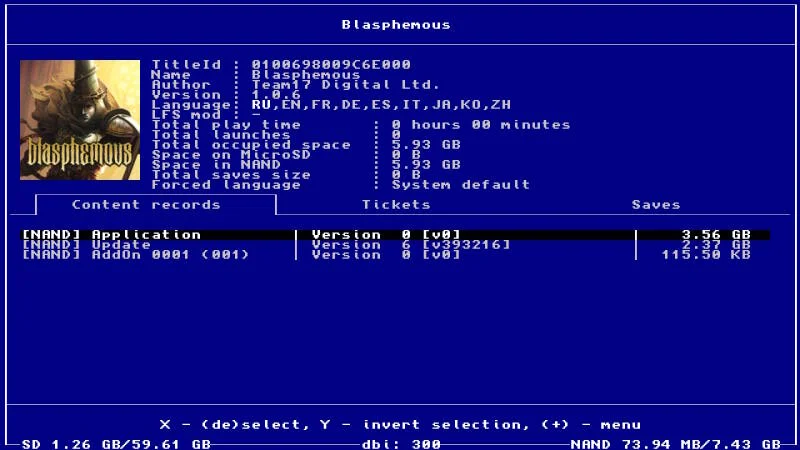800x450 pixels.
Task: Select the Content records tab
Action: pos(146,204)
